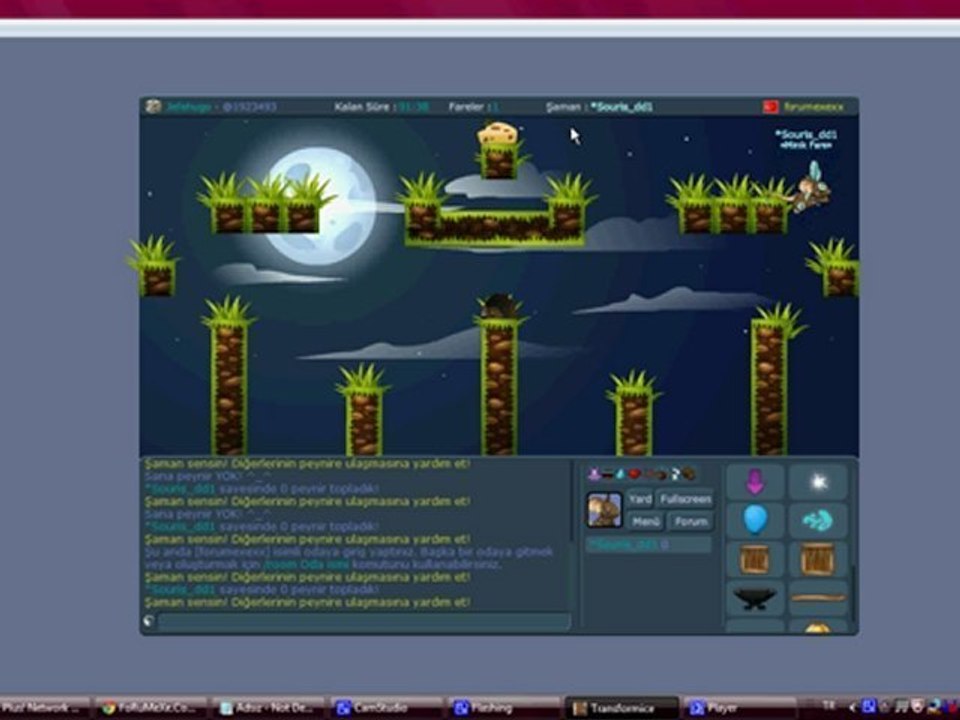Select the wooden plank shaman item
This screenshot has width=960, height=720.
pos(819,598)
